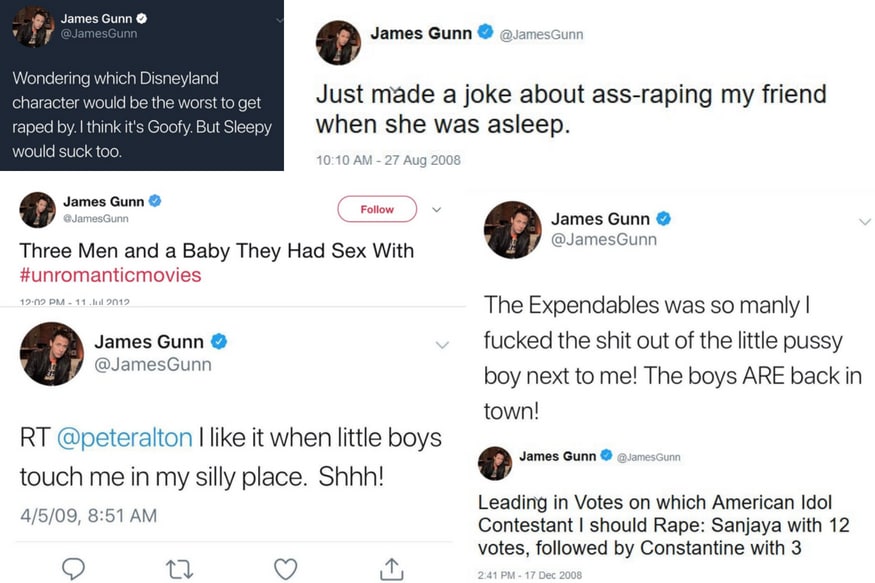Expand the chevron next to the Follow button
The image size is (875, 583).
click(x=436, y=210)
